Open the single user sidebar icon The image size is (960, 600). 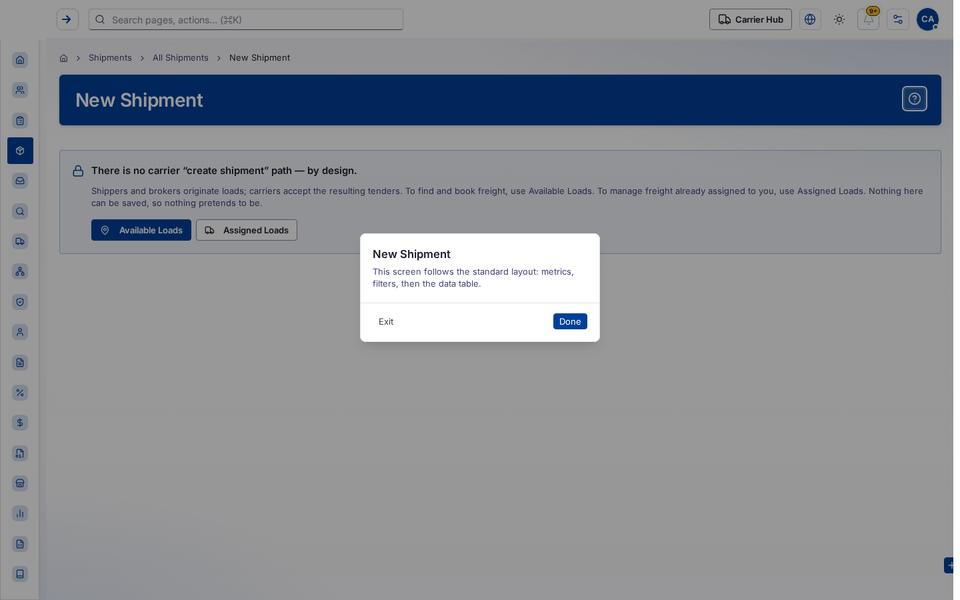click(x=20, y=332)
